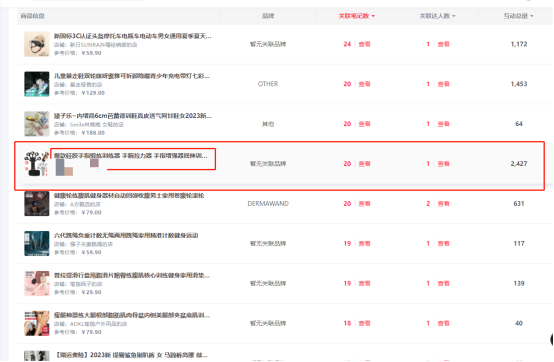Click 查看 beside 18 notes count
Image resolution: width=554 pixels, height=362 pixels.
[x=364, y=324]
